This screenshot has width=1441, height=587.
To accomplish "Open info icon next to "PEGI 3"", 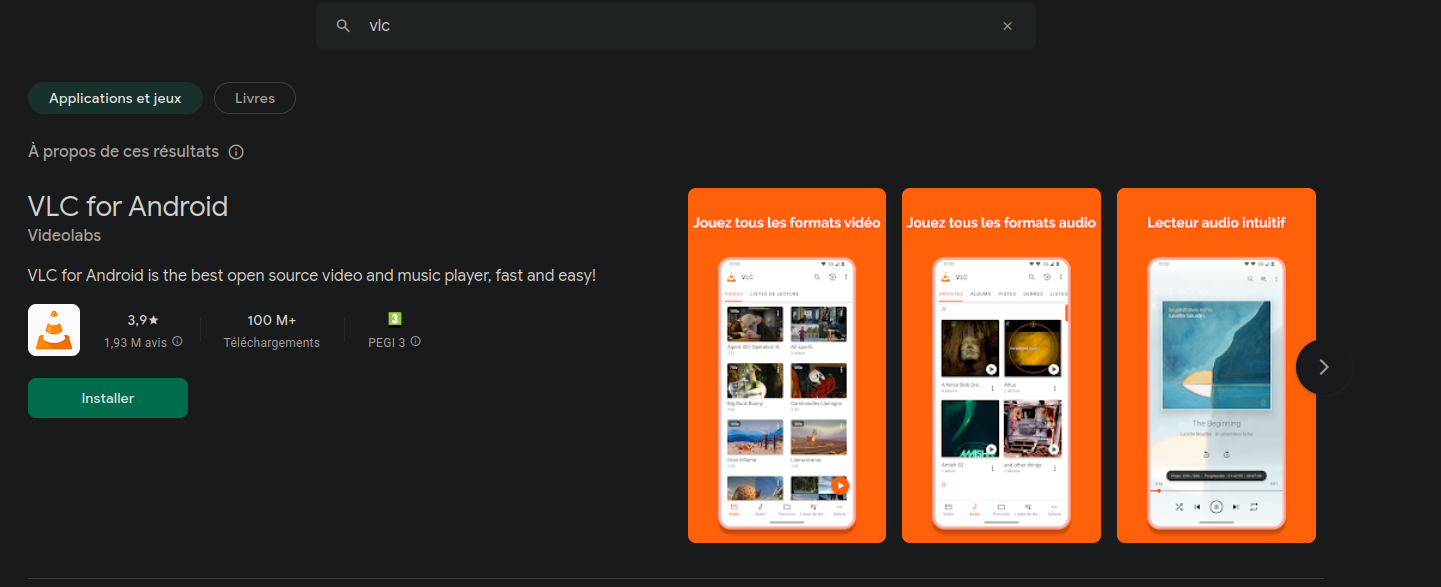I will click(416, 342).
